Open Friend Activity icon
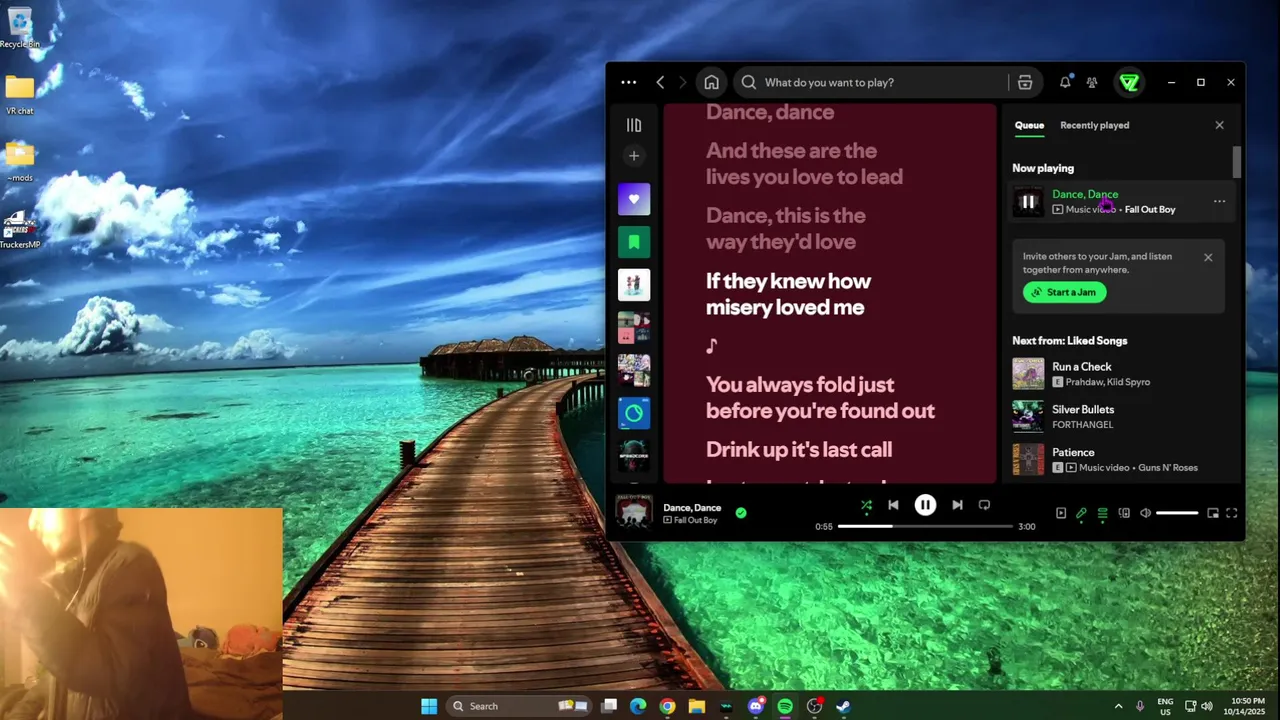1280x720 pixels. 1092,82
